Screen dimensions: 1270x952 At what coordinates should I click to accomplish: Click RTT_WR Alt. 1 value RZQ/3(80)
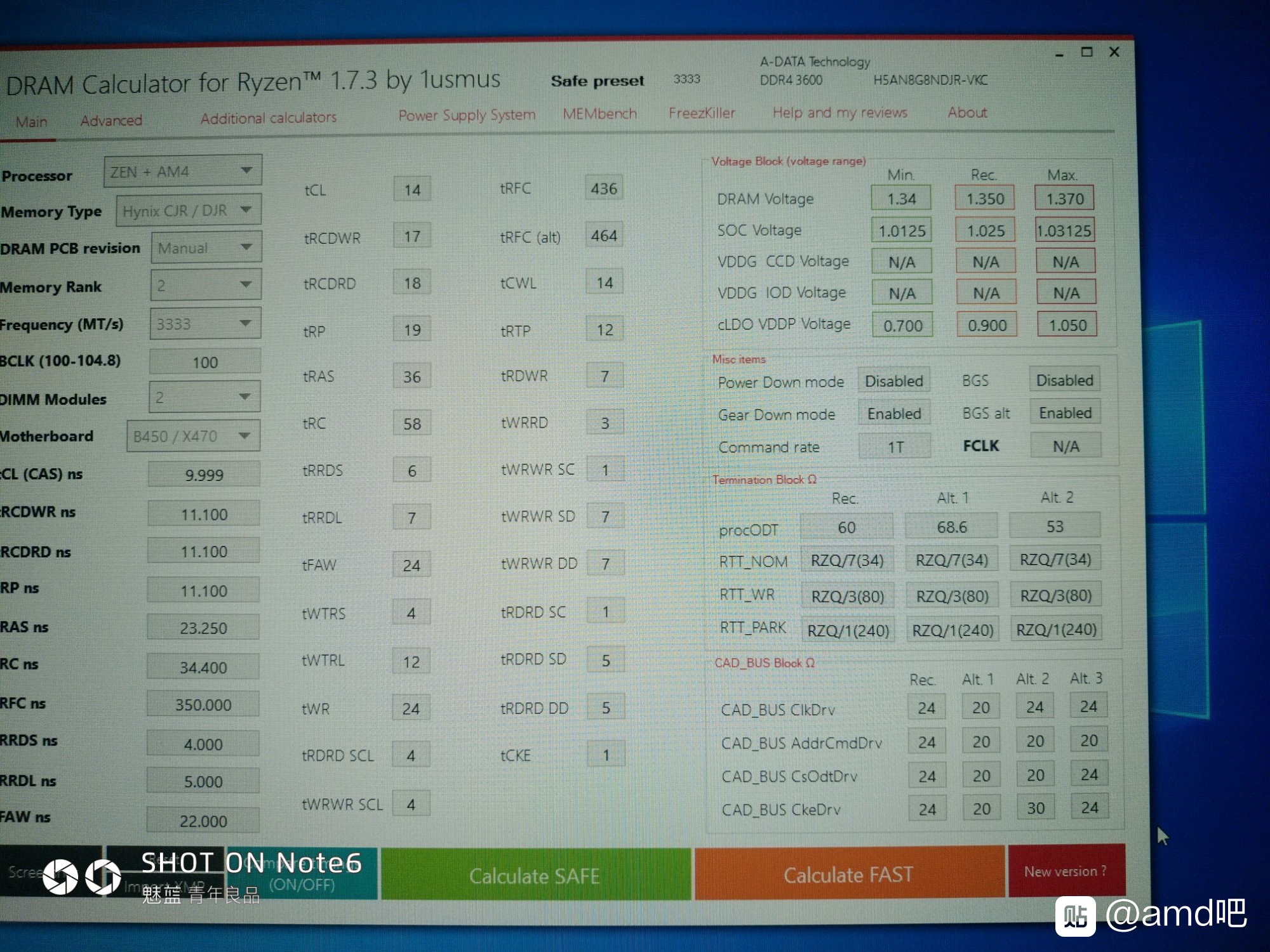(x=952, y=595)
